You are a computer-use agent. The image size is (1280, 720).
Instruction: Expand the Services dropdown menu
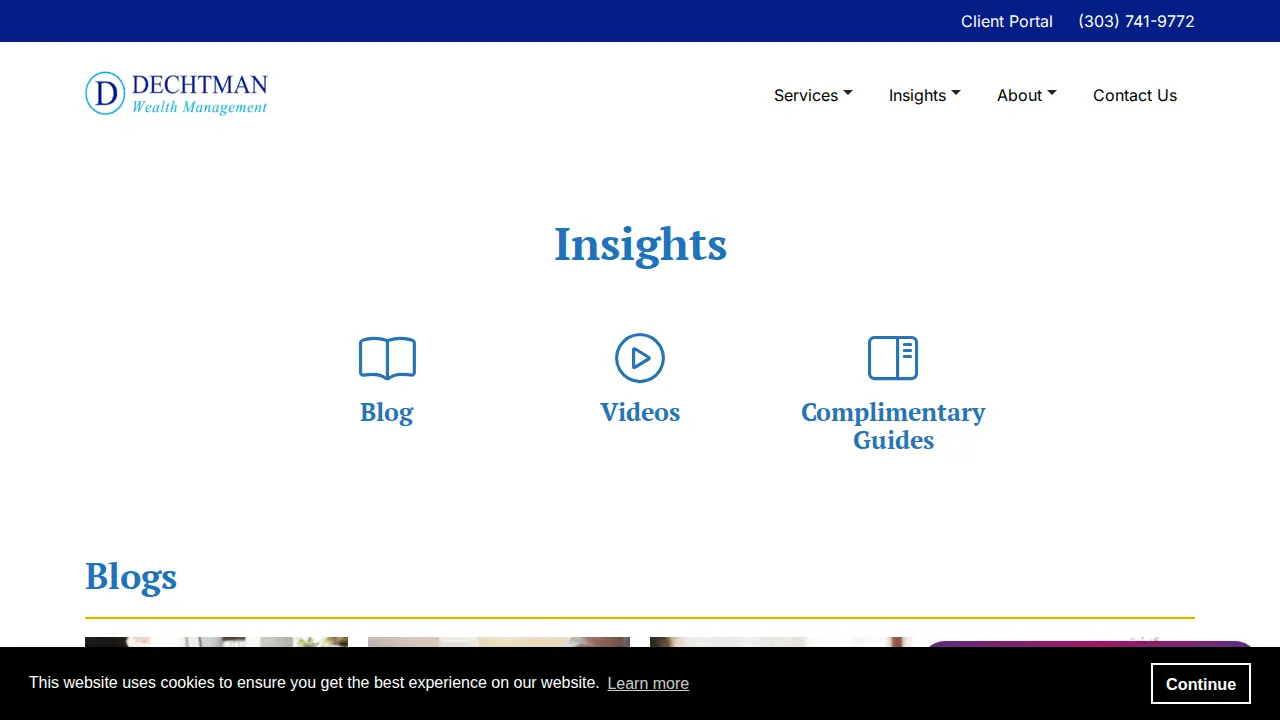(813, 95)
